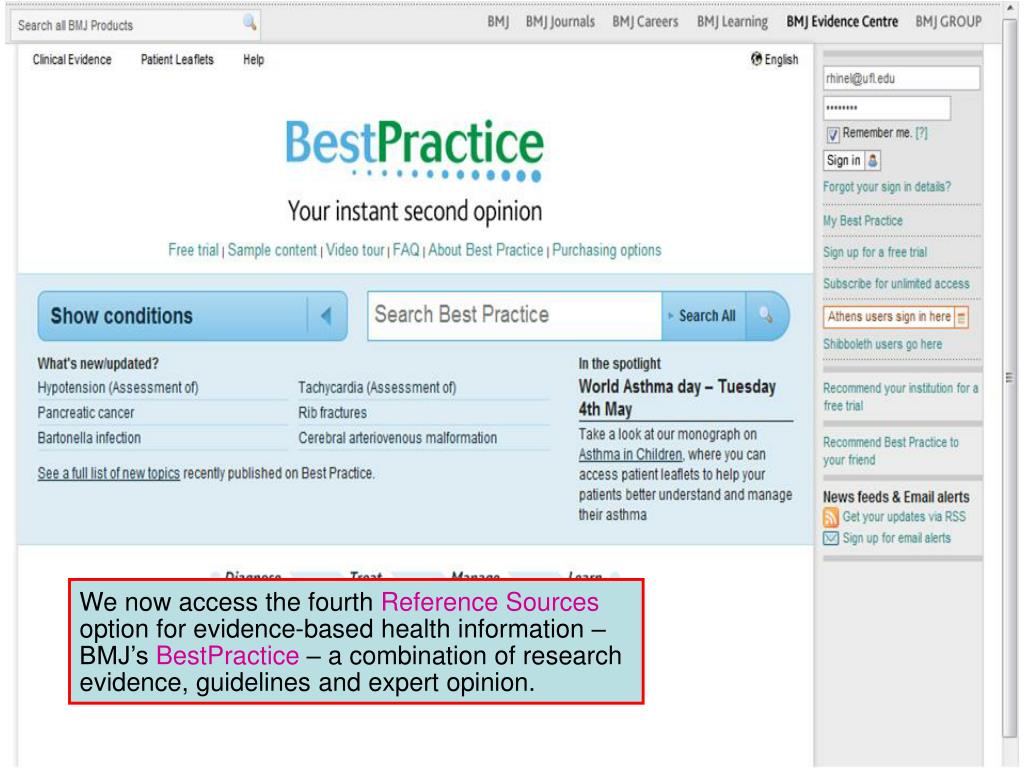The width and height of the screenshot is (1024, 768).
Task: Open Cerebral arteriovenous malformation topic
Action: [397, 438]
